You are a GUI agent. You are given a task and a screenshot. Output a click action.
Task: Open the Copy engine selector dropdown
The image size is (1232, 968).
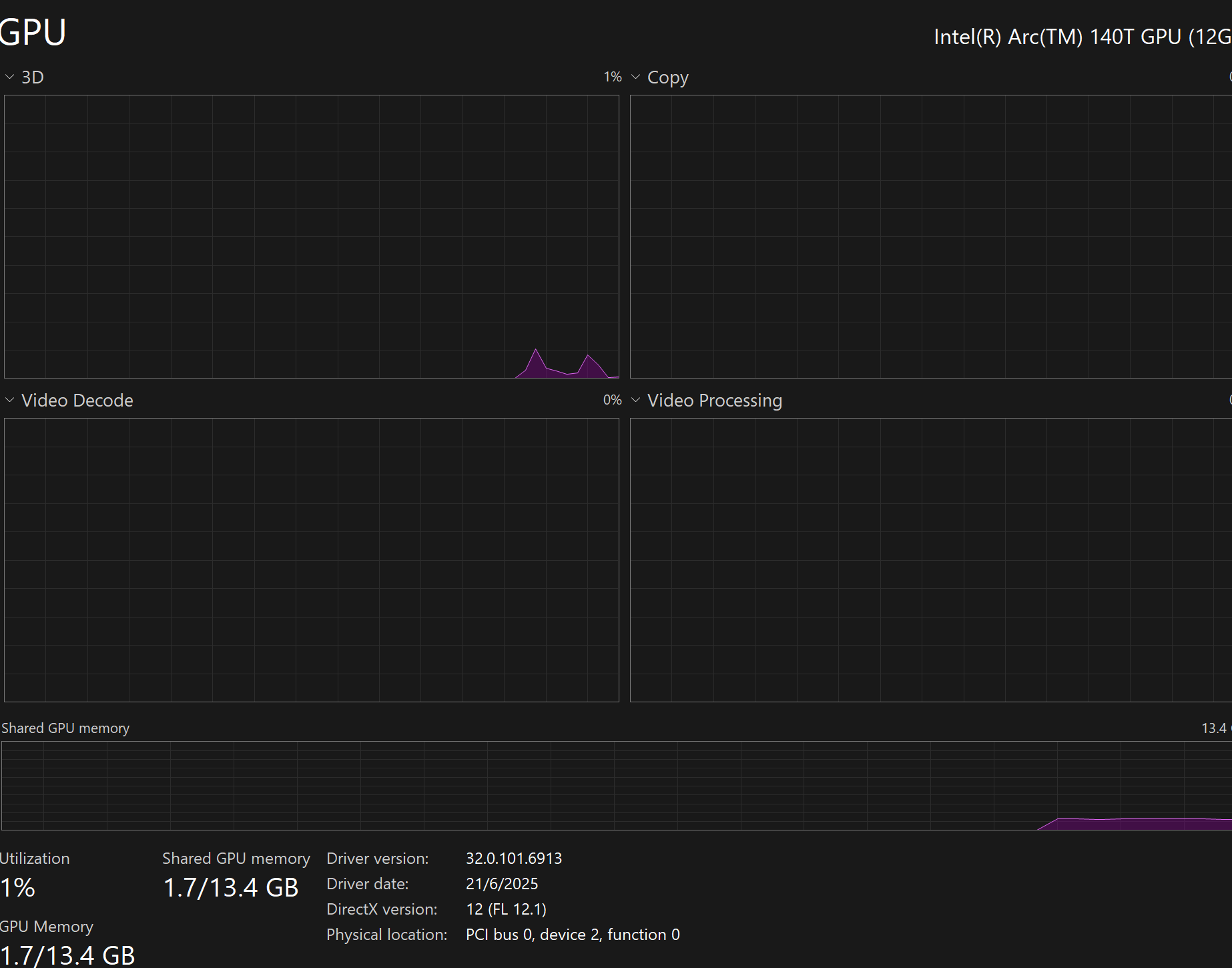(x=659, y=77)
